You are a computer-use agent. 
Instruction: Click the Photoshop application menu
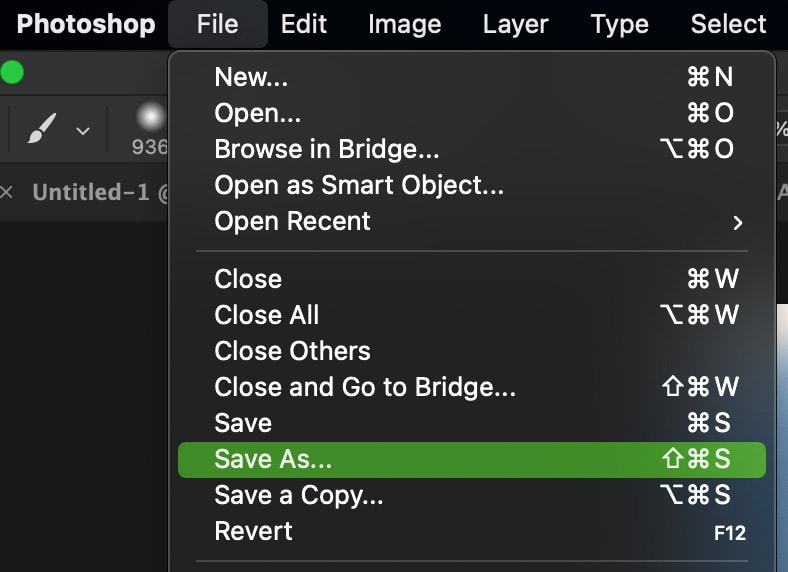coord(86,24)
